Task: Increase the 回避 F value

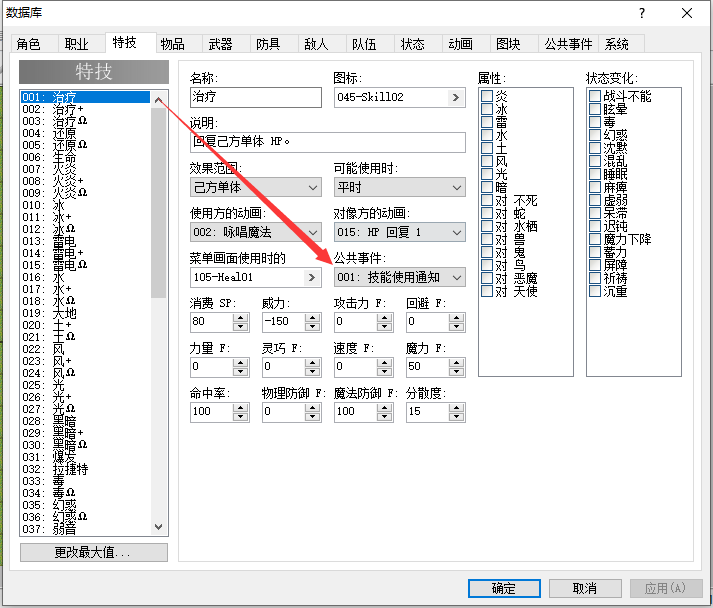Action: tap(457, 317)
